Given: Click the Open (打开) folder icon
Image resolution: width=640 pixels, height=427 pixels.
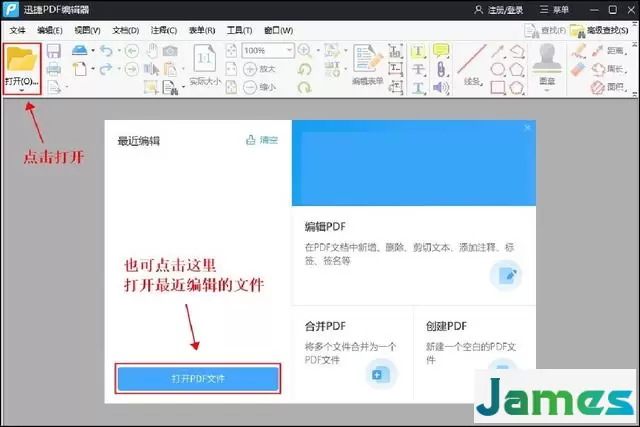Looking at the screenshot, I should point(22,59).
